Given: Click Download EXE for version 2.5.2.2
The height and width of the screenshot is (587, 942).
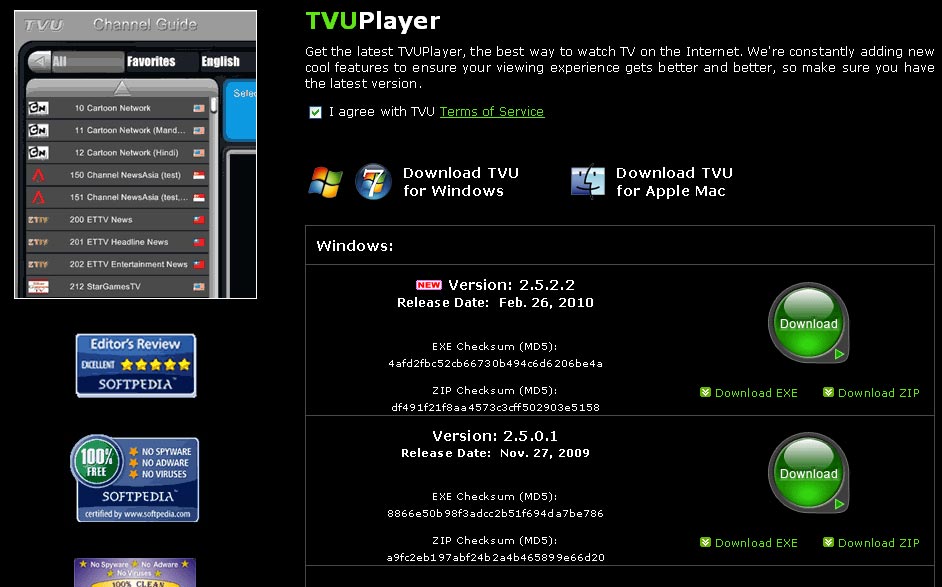Looking at the screenshot, I should 756,393.
